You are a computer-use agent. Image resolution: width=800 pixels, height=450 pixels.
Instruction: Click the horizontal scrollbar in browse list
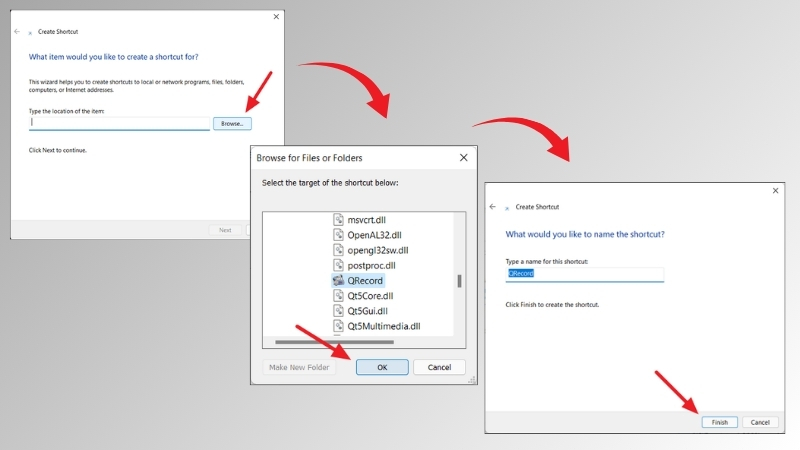coord(334,342)
